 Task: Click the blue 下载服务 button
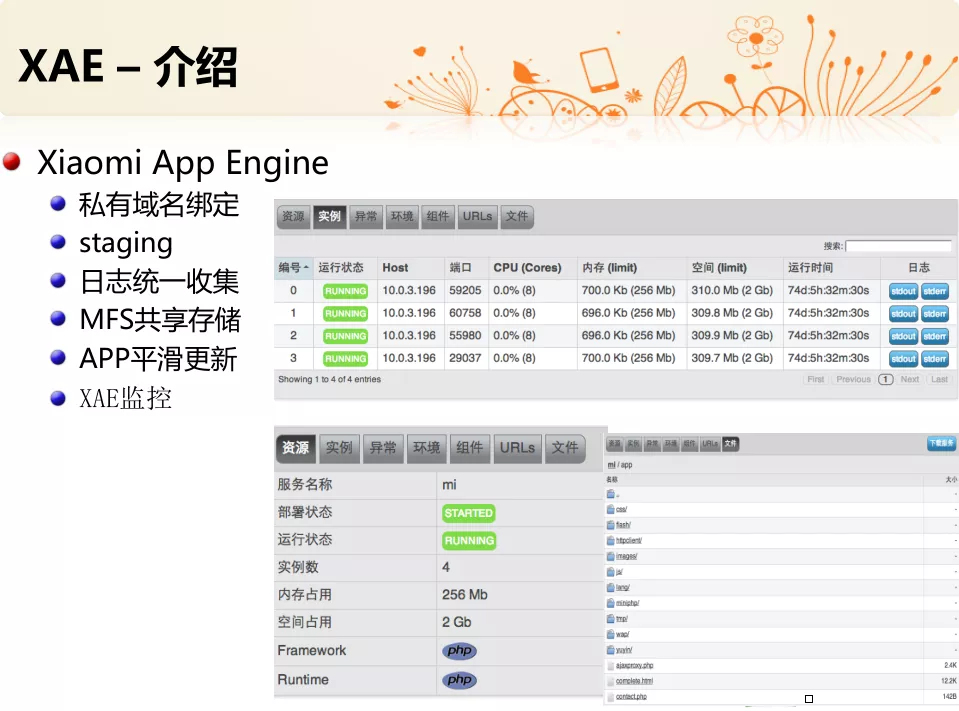coord(941,443)
